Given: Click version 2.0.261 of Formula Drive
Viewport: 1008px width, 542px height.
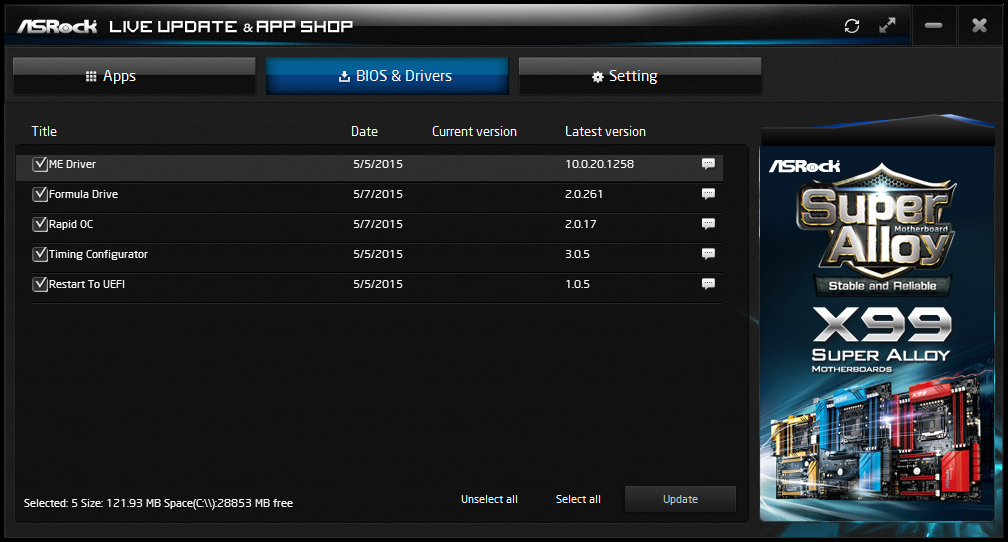Looking at the screenshot, I should (x=584, y=194).
